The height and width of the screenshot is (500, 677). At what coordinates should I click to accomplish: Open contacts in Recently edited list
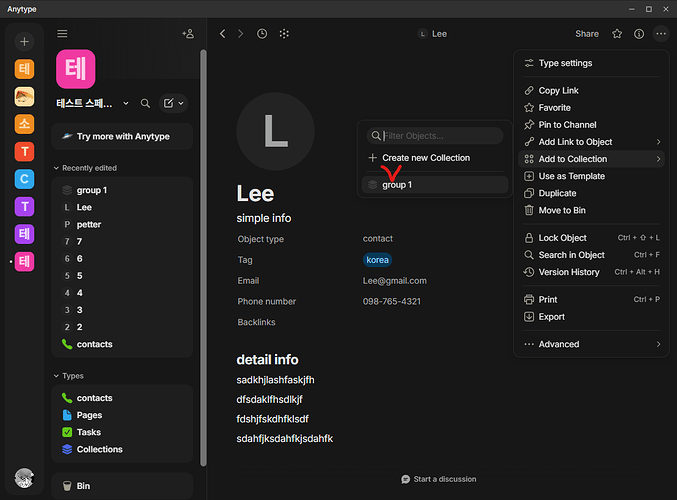(122, 344)
